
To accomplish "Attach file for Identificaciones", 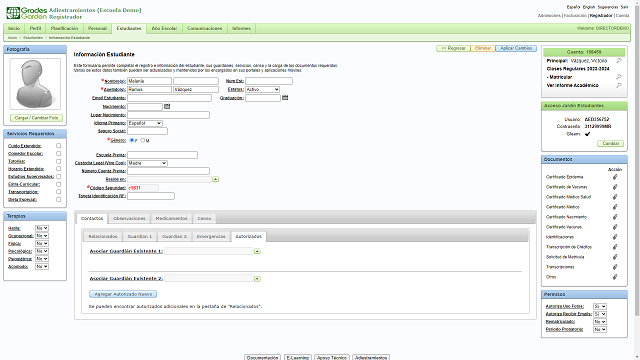I will pyautogui.click(x=615, y=237).
